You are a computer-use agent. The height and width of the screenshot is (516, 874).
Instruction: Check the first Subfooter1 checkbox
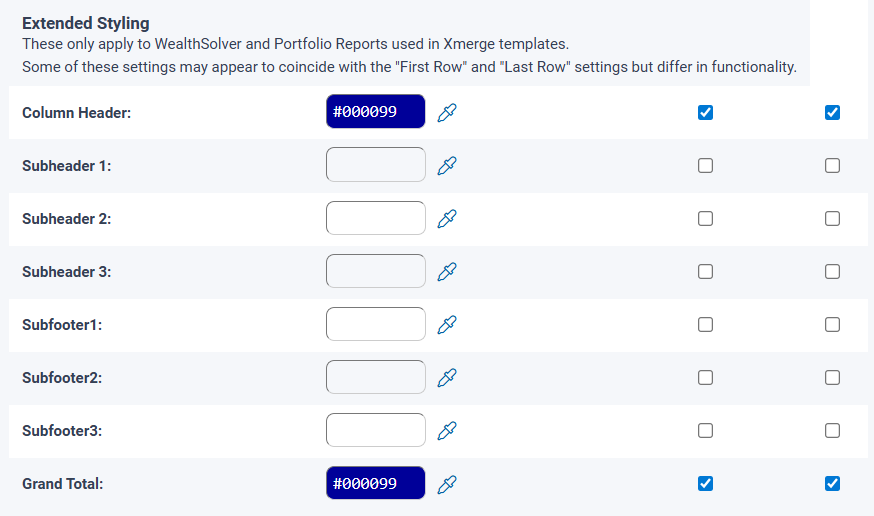click(x=705, y=324)
